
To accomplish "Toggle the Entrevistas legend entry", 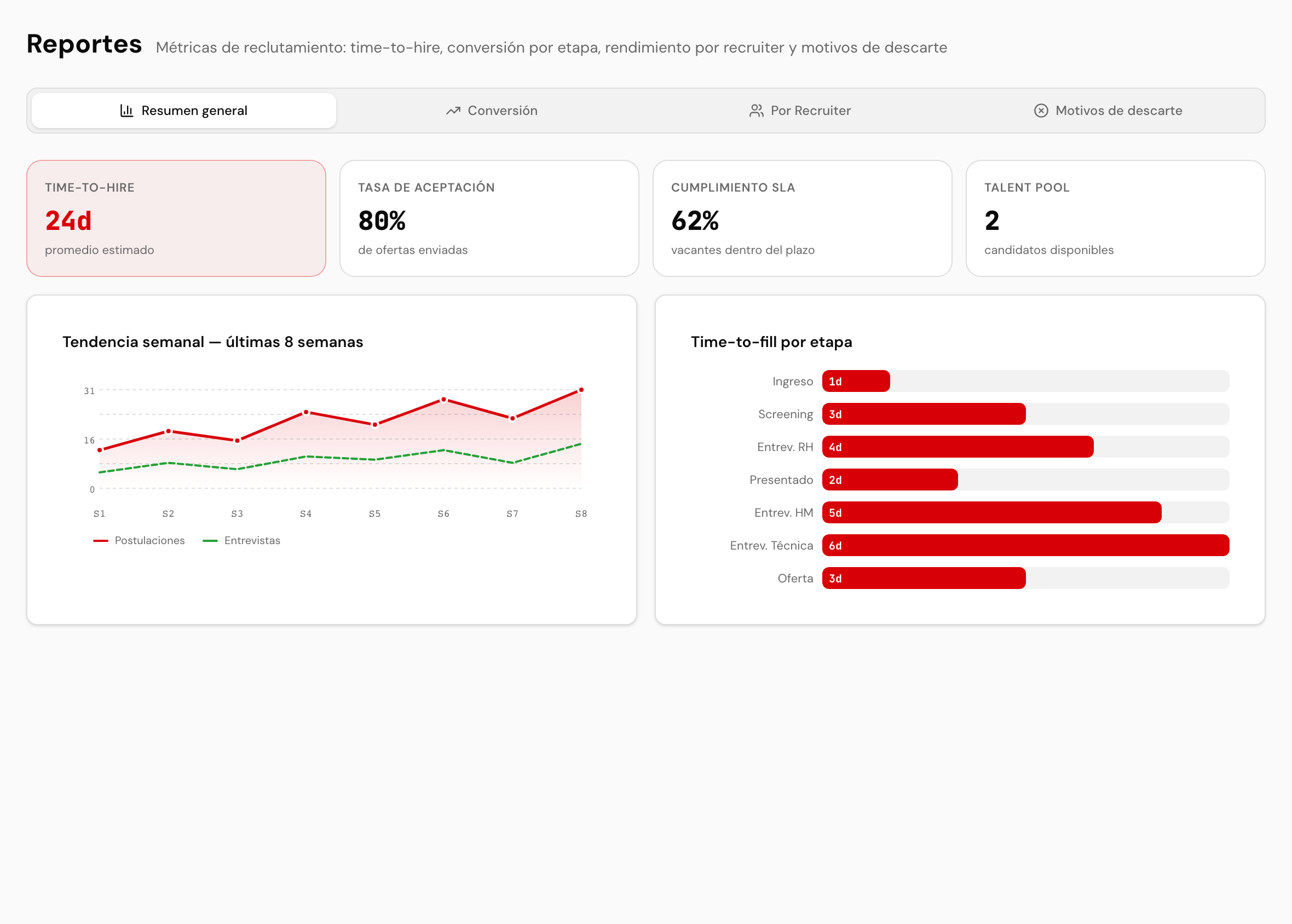I will [242, 540].
